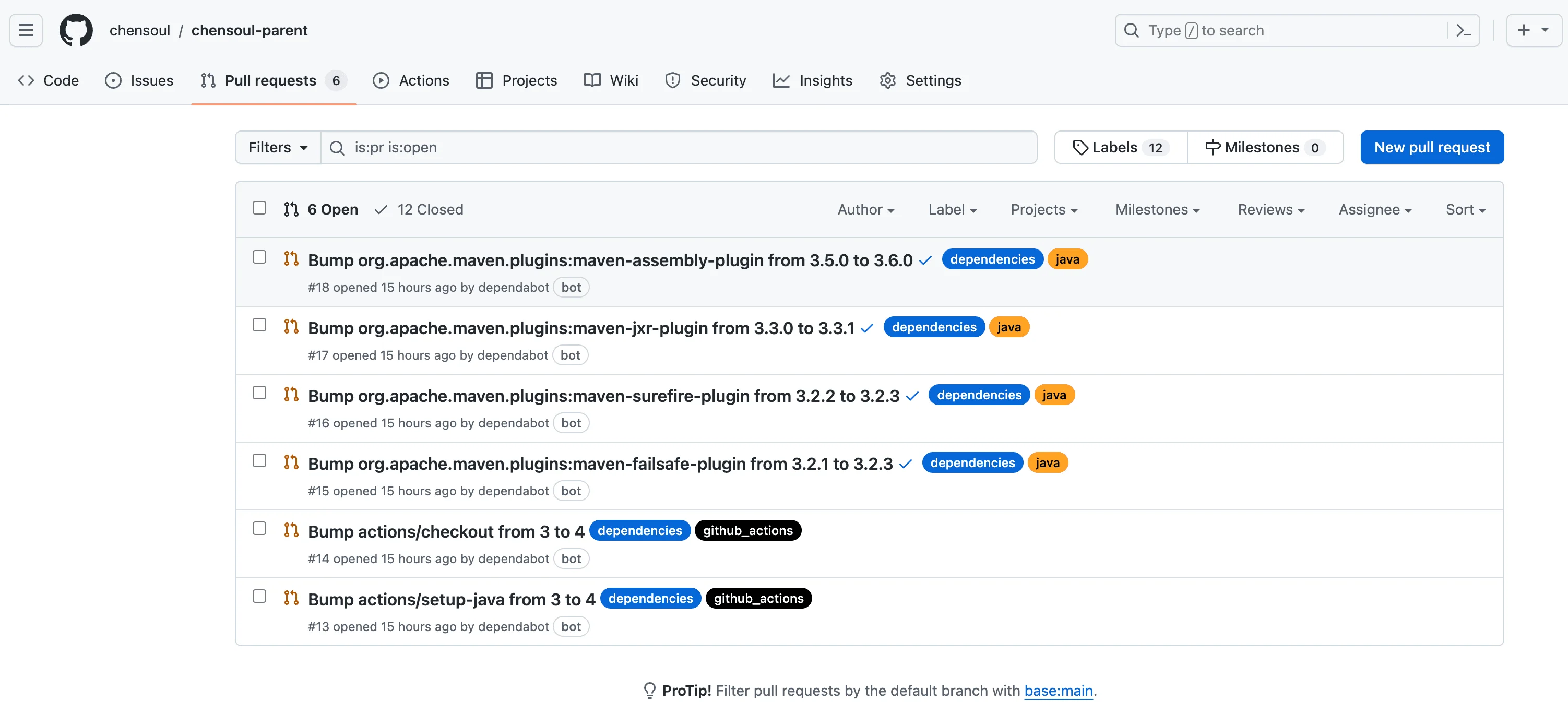The image size is (1568, 713).
Task: Expand the Milestones filter dropdown
Action: point(1157,209)
